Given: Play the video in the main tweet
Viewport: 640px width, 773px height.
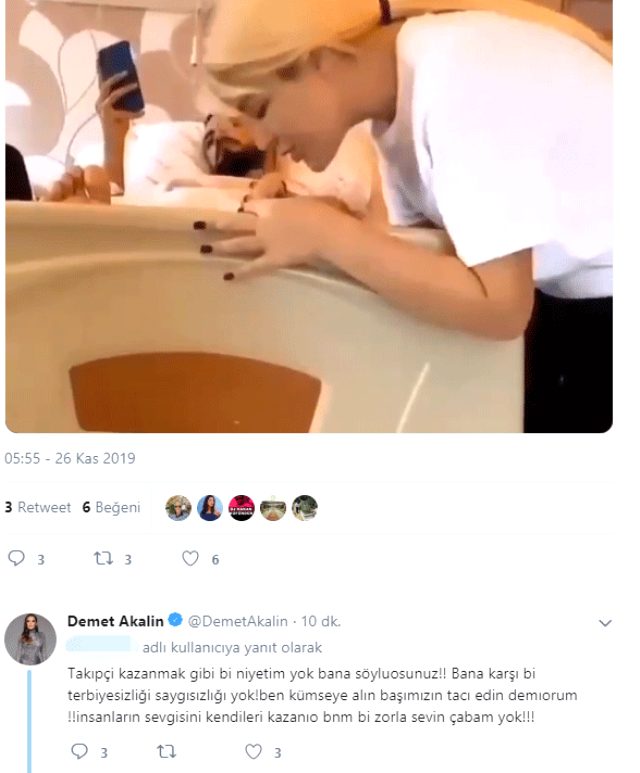Looking at the screenshot, I should click(x=308, y=215).
